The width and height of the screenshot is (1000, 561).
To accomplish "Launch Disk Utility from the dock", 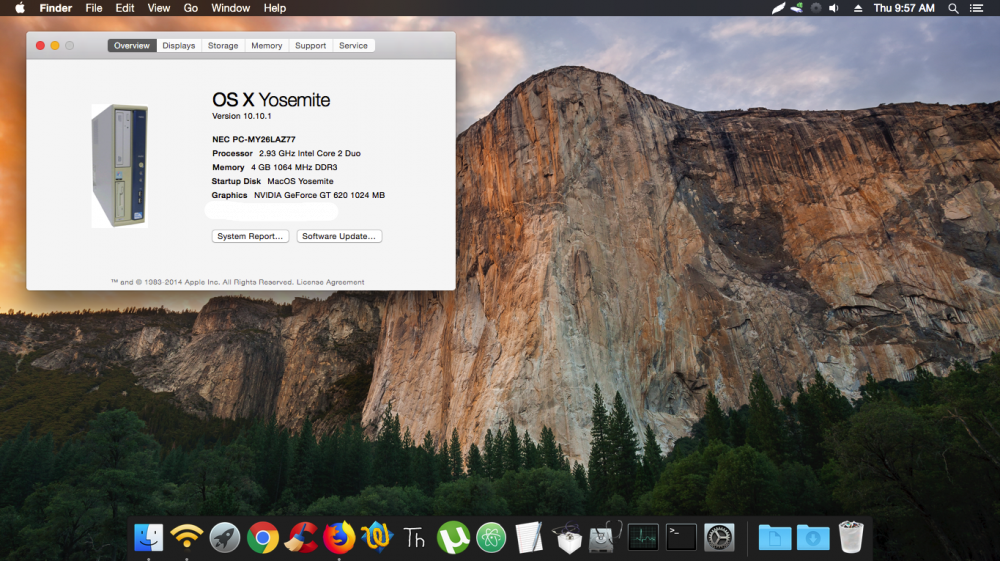I will pos(605,537).
